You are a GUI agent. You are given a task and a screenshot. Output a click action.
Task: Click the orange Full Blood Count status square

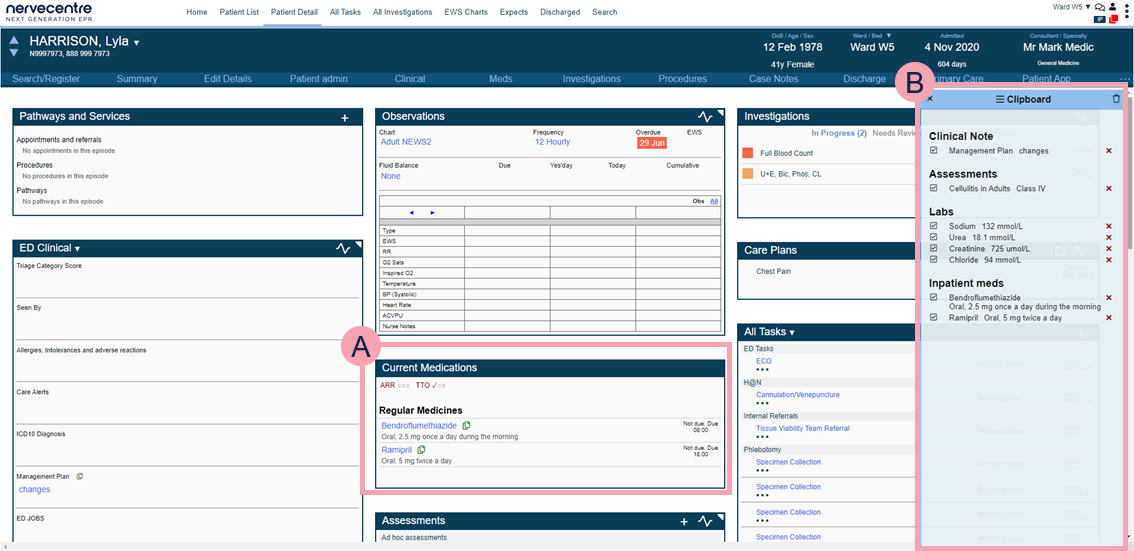click(x=747, y=153)
